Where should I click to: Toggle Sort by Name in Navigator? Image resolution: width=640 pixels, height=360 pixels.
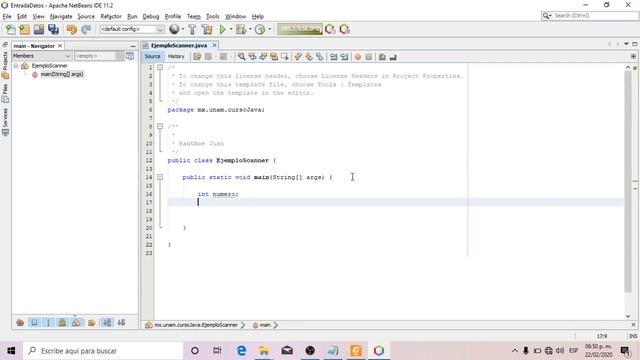(x=107, y=322)
